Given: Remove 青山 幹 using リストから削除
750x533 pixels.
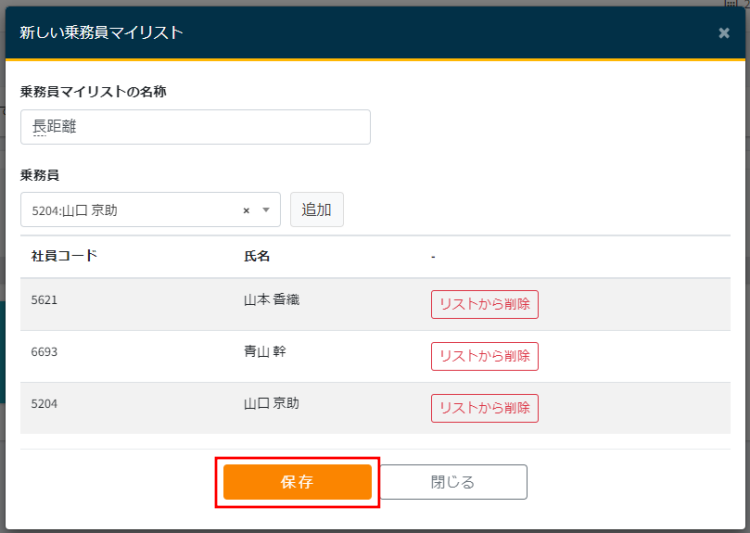Looking at the screenshot, I should [x=484, y=356].
